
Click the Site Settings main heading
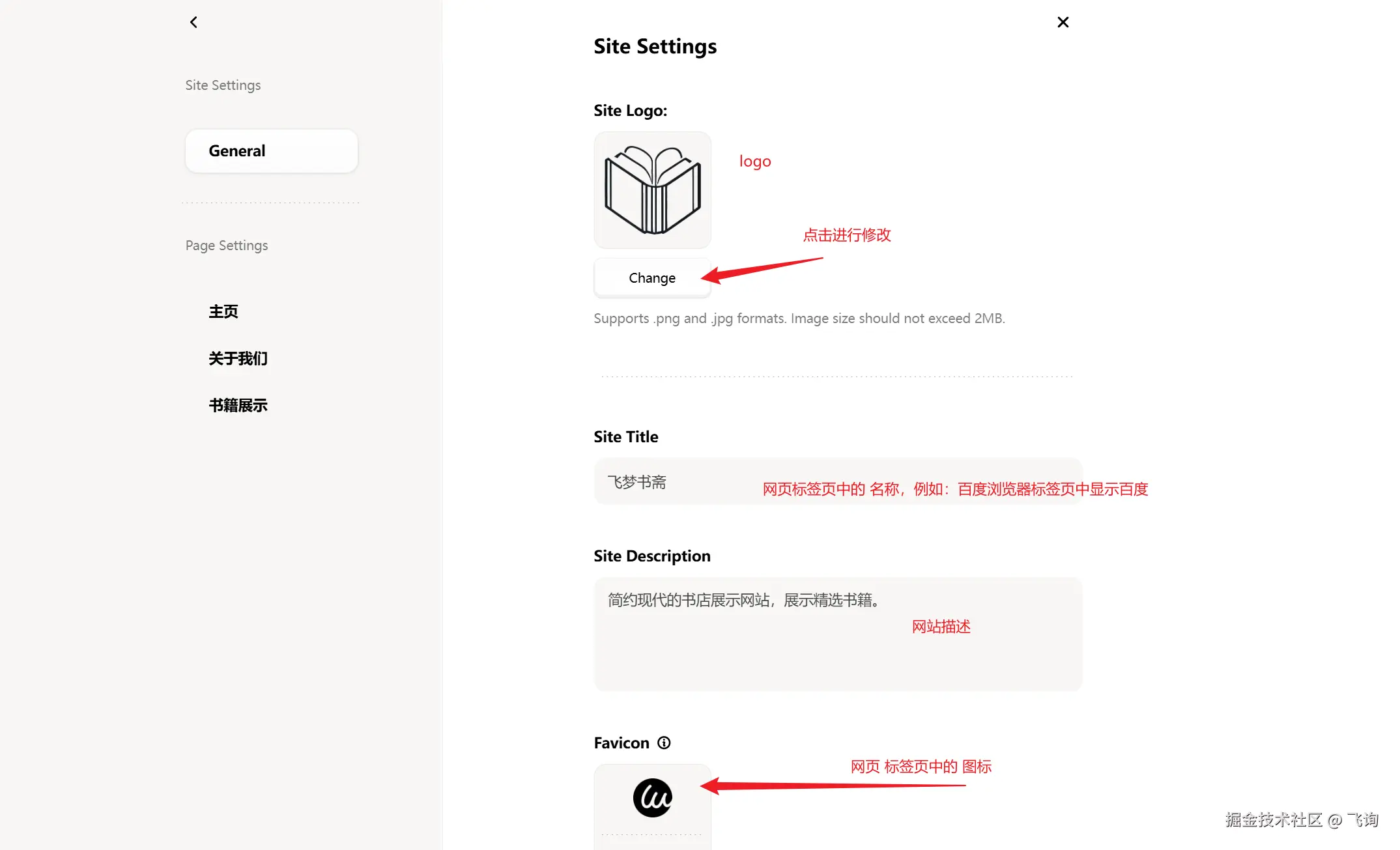coord(655,46)
